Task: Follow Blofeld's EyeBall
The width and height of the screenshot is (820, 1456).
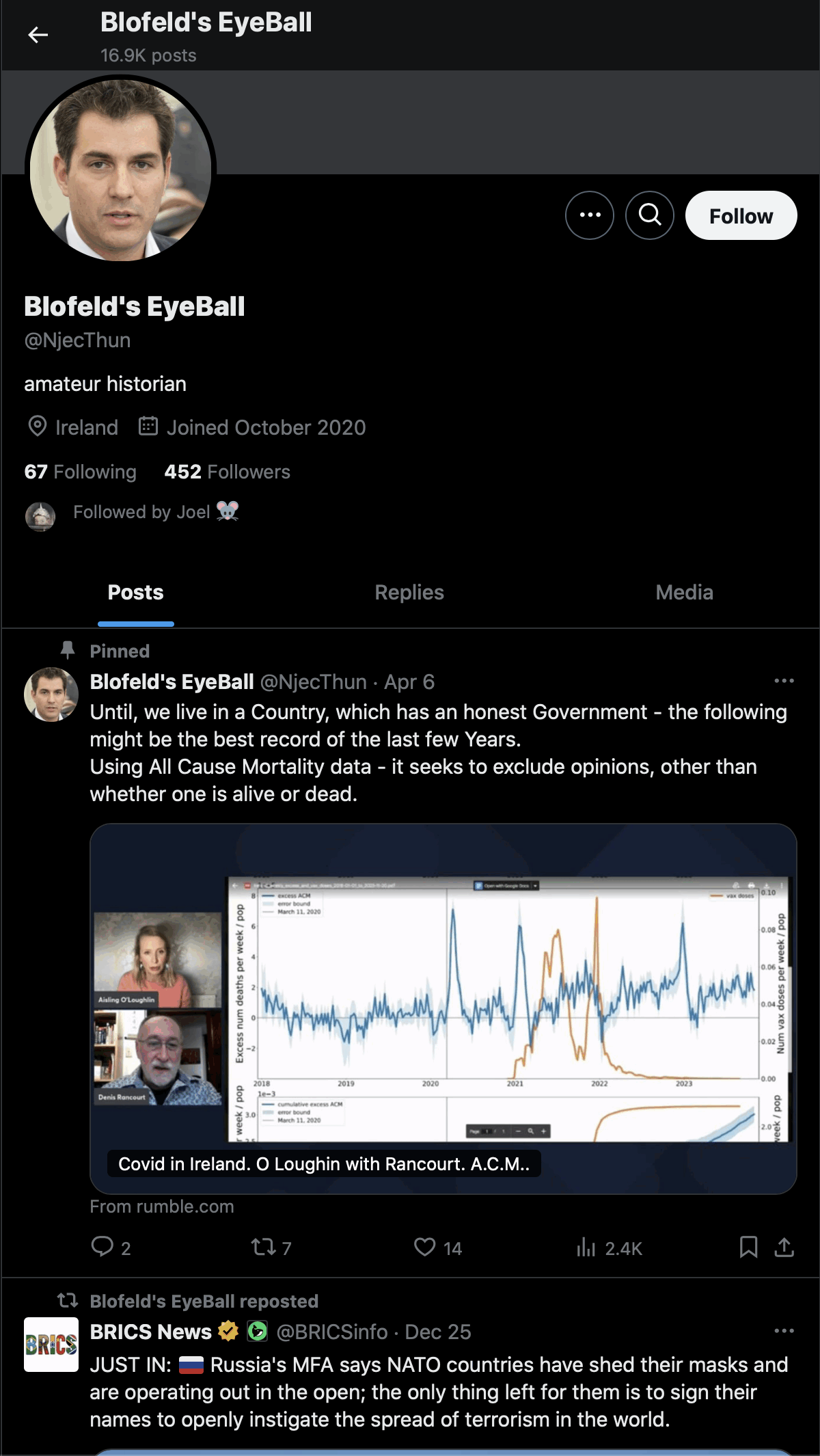Action: [741, 215]
